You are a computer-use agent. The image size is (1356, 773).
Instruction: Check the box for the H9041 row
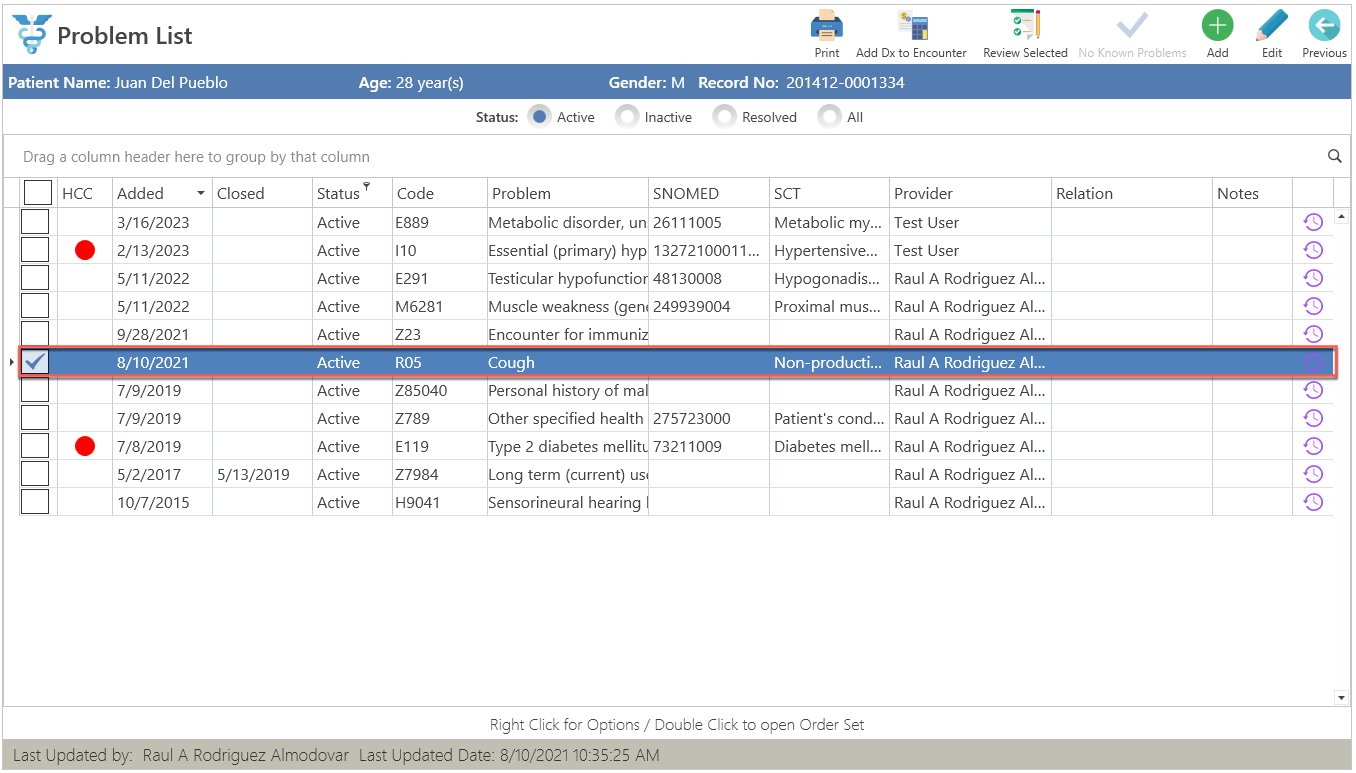(35, 502)
